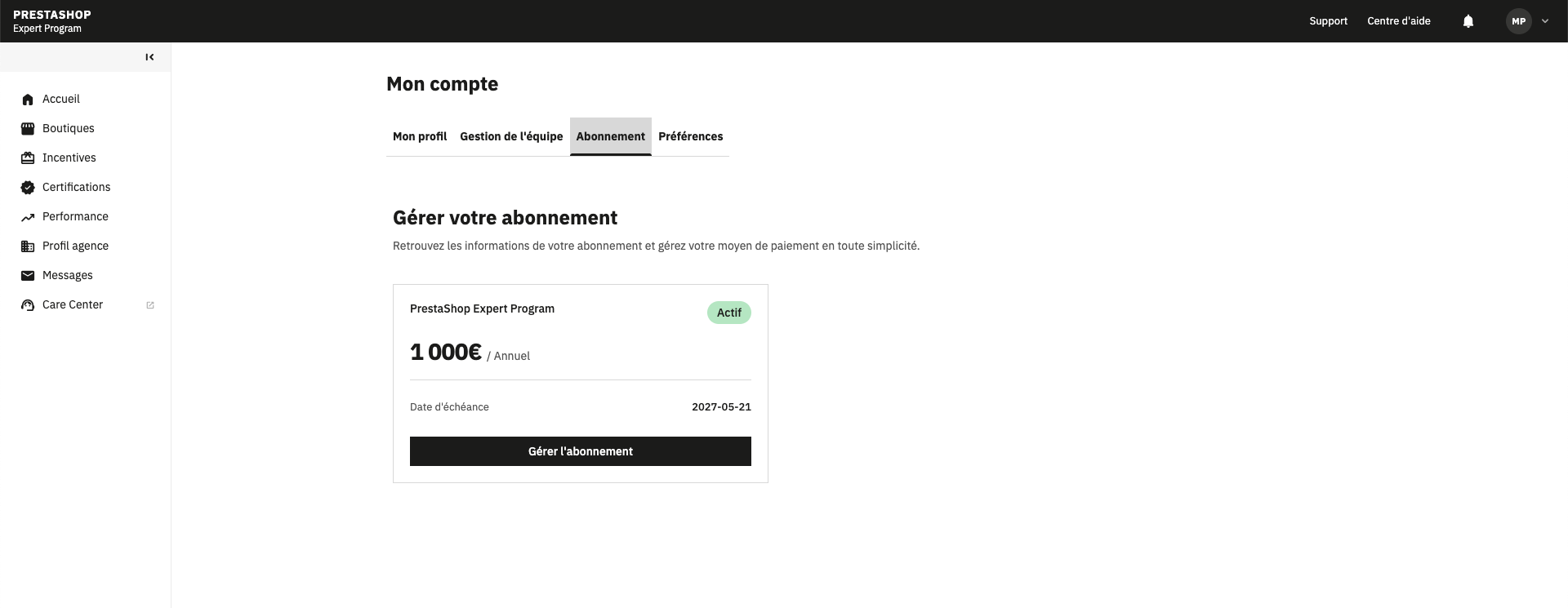Click the Gérer votre abonnement heading

506,218
